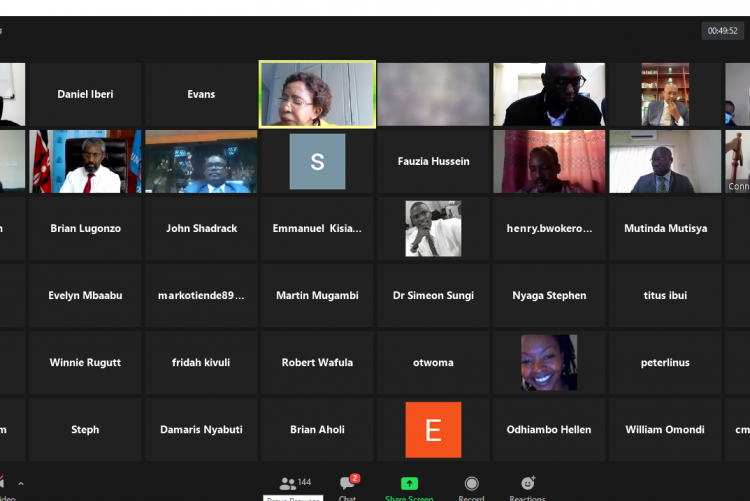This screenshot has width=750, height=501.
Task: Select the active speaker video with yellow border
Action: click(x=317, y=95)
